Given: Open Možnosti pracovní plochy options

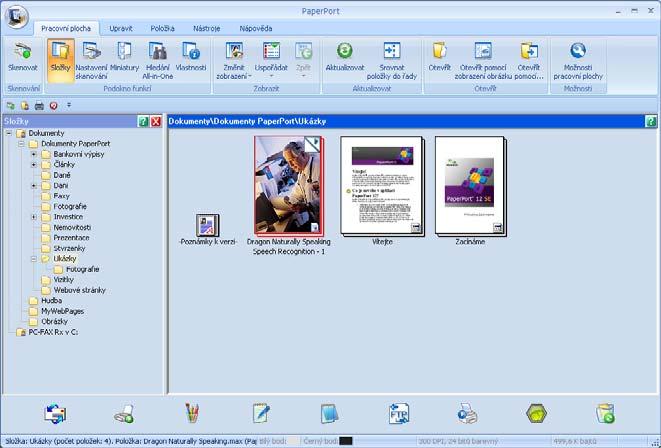Looking at the screenshot, I should coord(578,60).
